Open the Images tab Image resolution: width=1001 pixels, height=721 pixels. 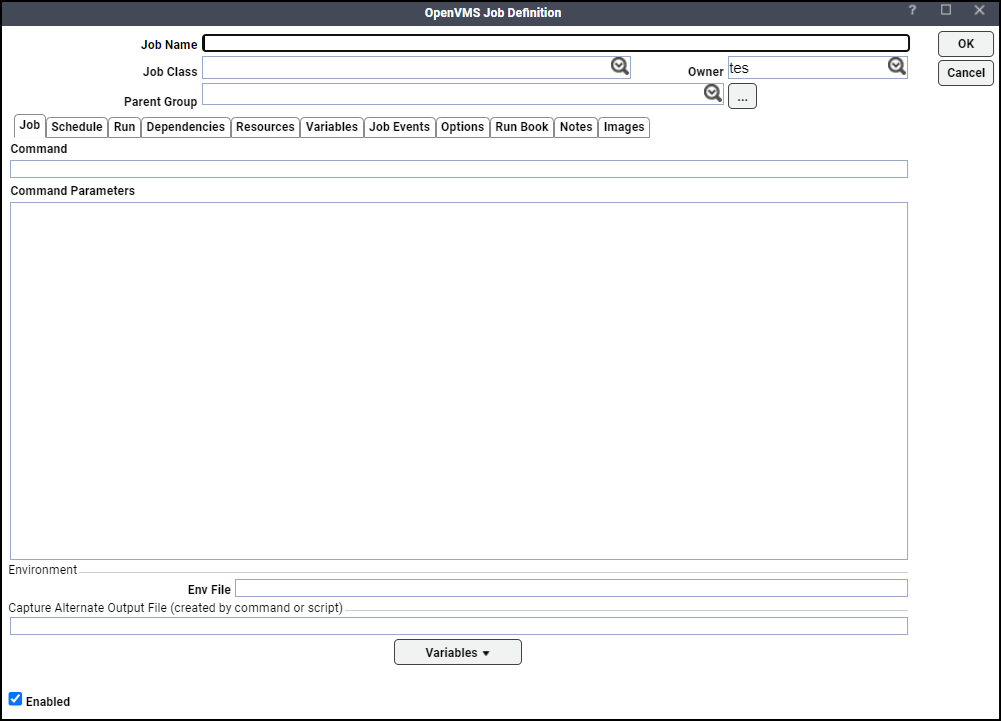click(x=623, y=127)
